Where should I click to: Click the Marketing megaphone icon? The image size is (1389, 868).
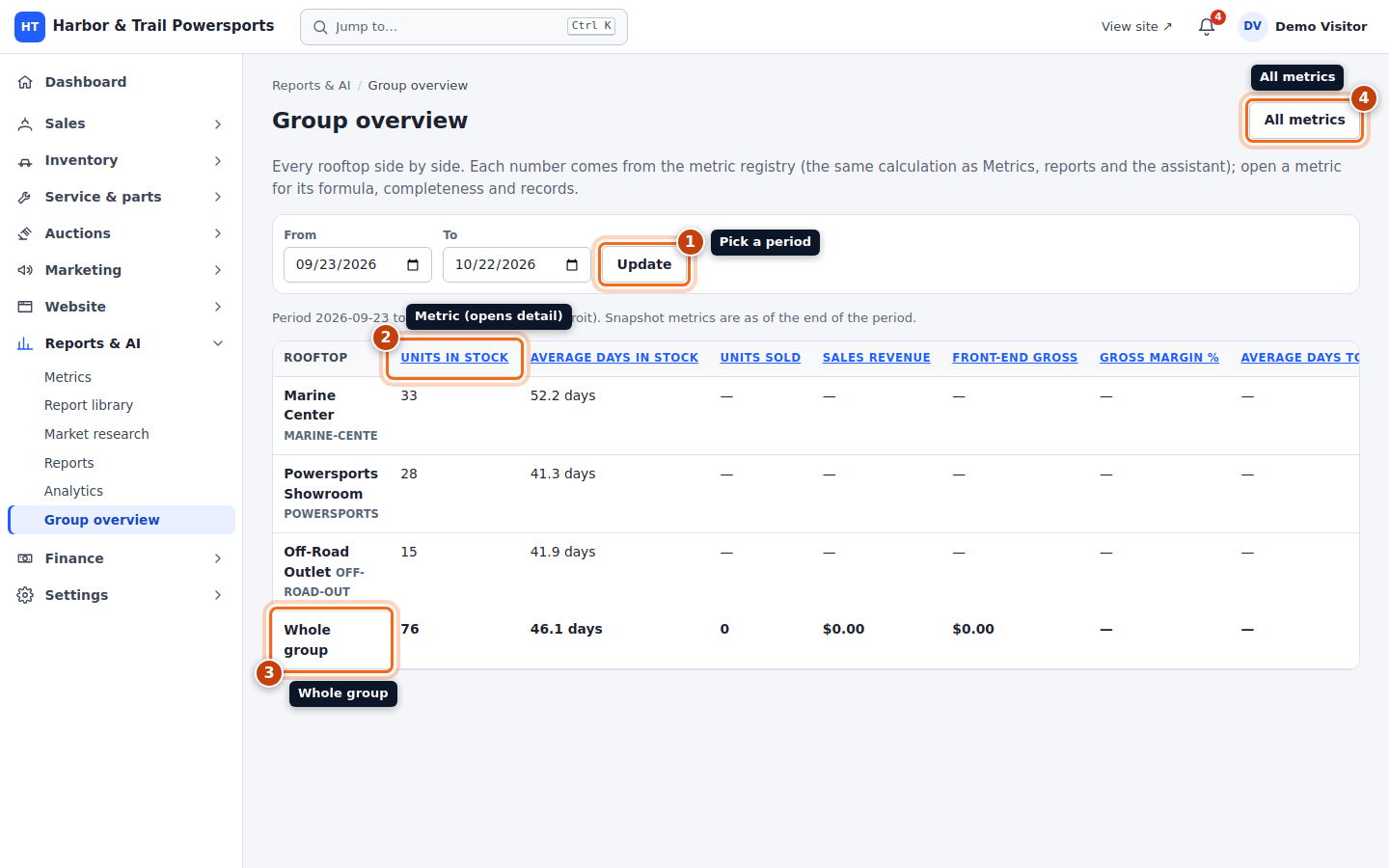pyautogui.click(x=25, y=270)
